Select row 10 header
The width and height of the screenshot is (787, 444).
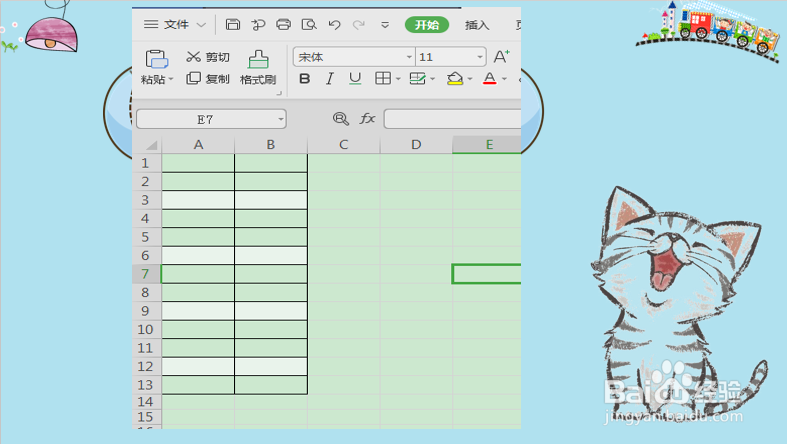(147, 330)
